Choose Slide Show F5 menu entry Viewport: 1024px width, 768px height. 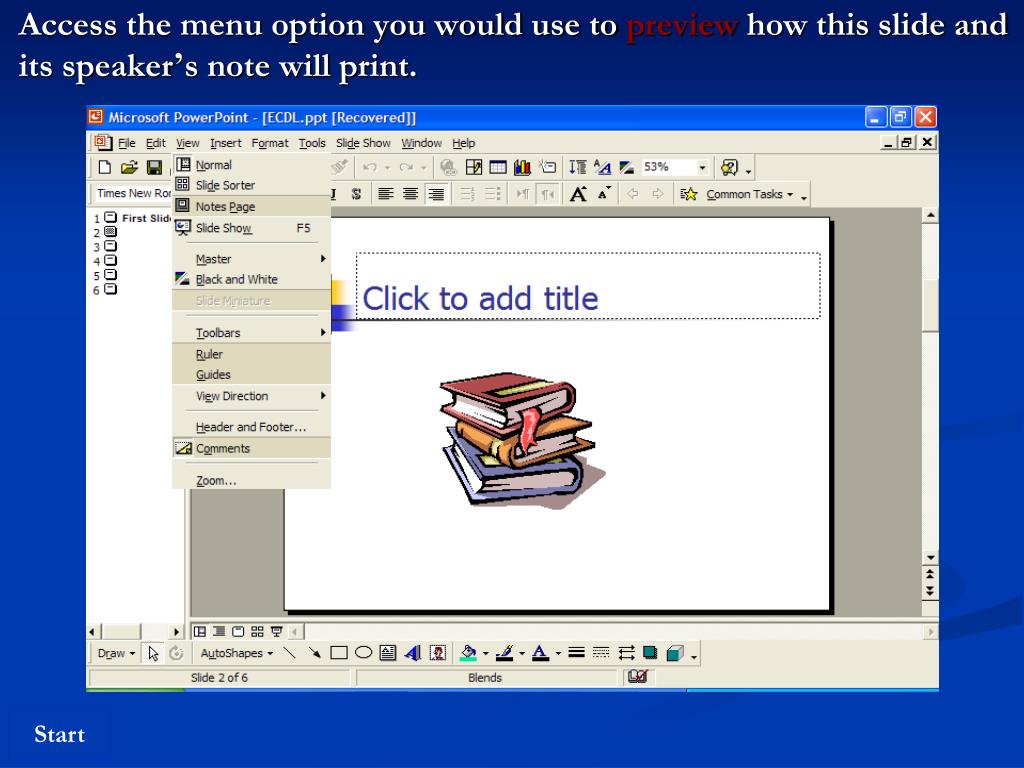[x=251, y=228]
